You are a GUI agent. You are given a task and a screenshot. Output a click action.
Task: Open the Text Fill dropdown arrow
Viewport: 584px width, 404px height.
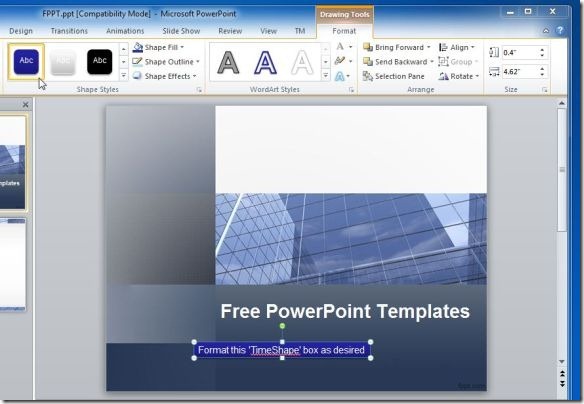click(350, 47)
